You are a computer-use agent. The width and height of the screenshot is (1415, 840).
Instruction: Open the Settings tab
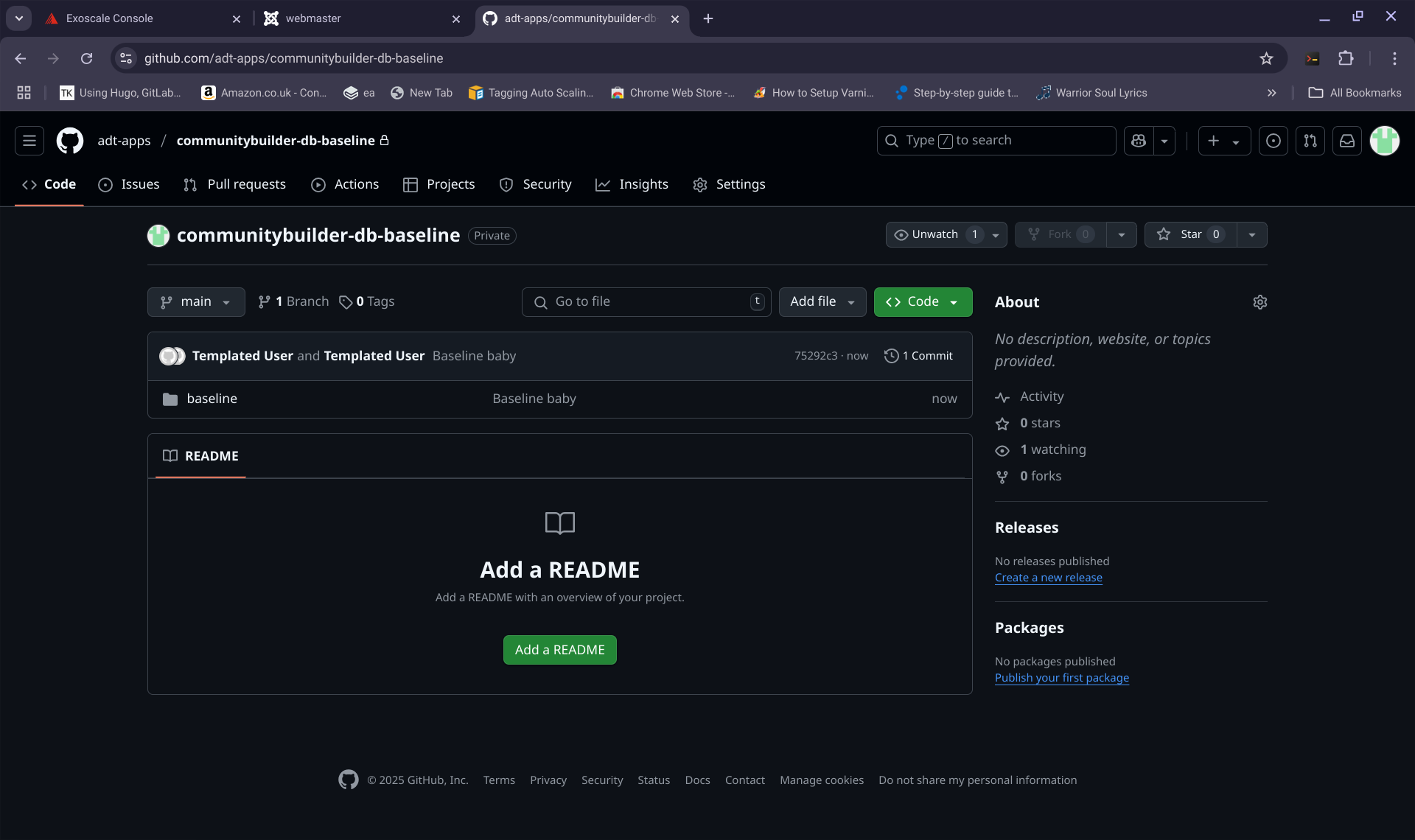729,184
